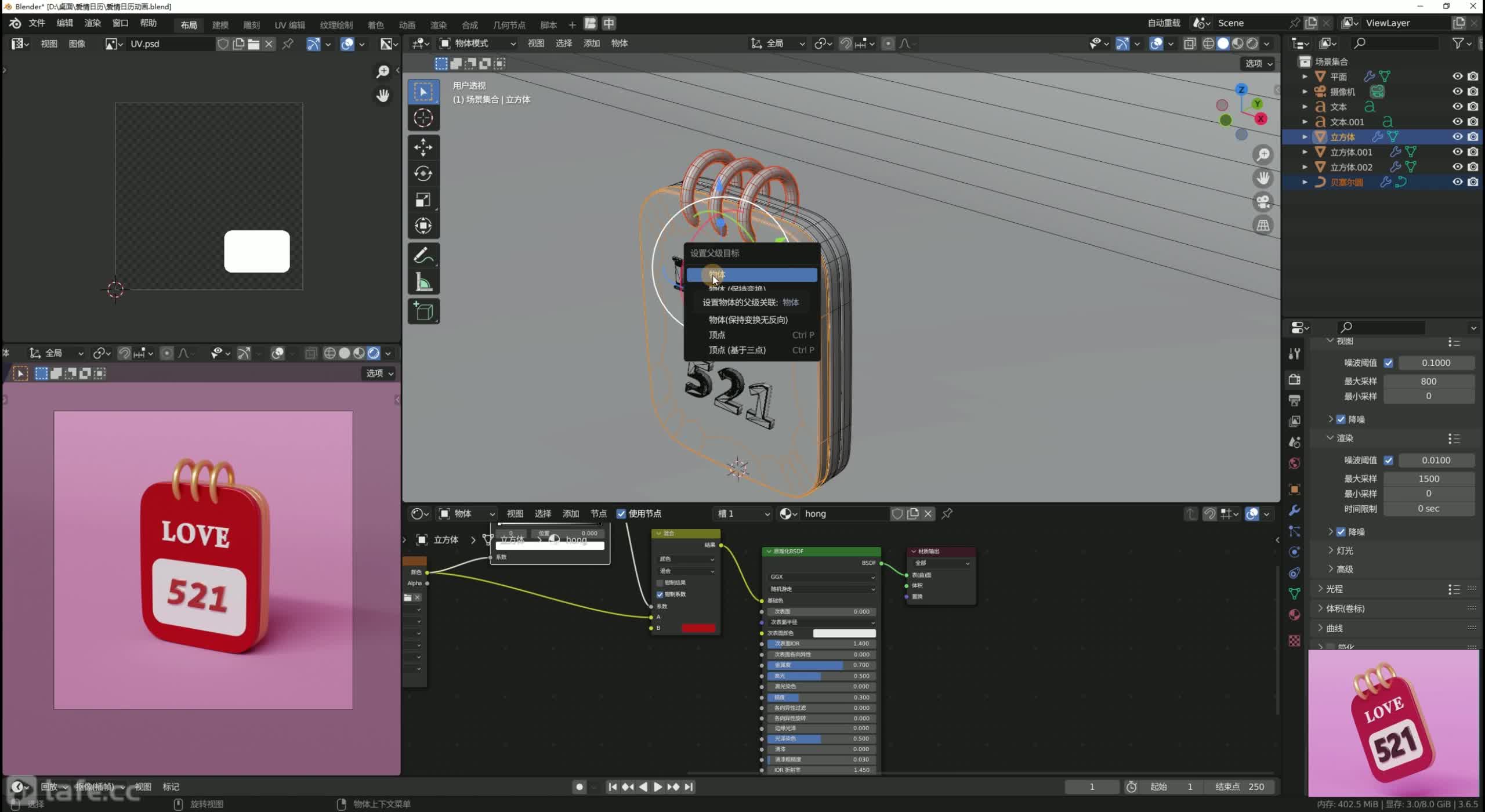1485x812 pixels.
Task: Toggle viewport 噪波阈值 checkbox
Action: point(1388,363)
